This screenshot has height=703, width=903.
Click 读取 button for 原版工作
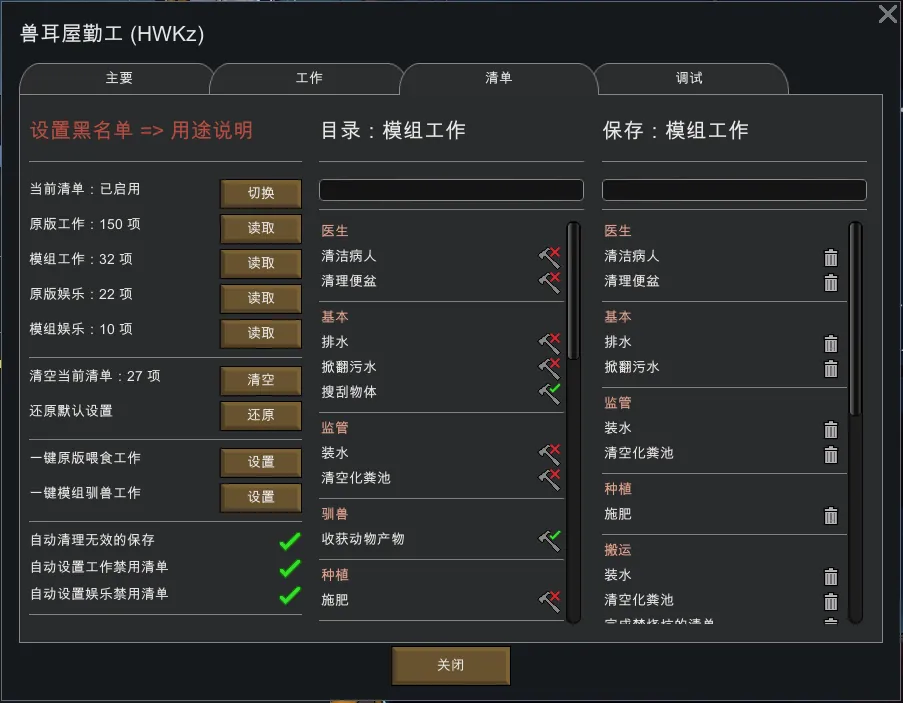pos(261,228)
